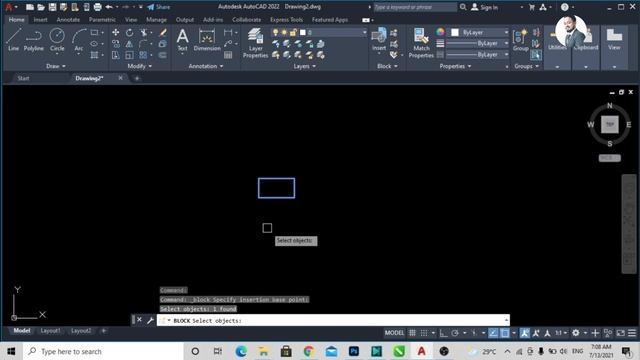Click Sign In button
This screenshot has height=360, width=640.
click(x=484, y=7)
